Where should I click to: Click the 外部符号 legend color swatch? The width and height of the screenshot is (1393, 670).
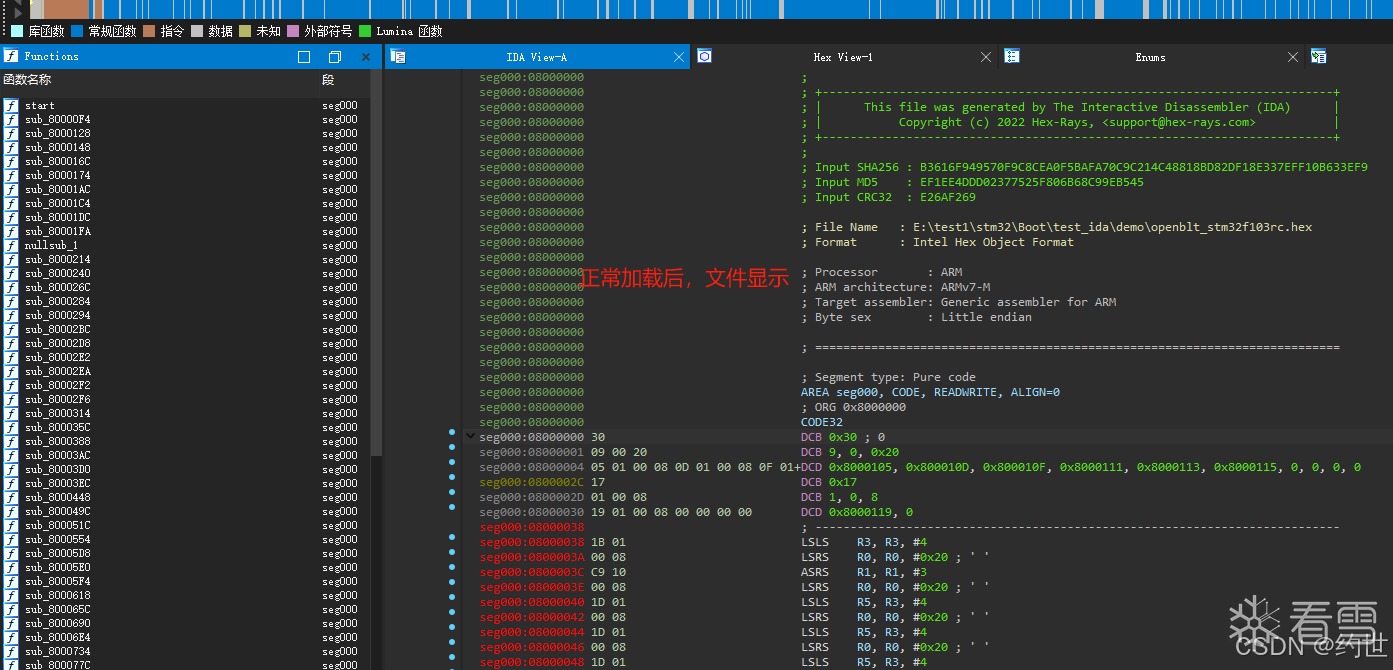click(x=293, y=31)
